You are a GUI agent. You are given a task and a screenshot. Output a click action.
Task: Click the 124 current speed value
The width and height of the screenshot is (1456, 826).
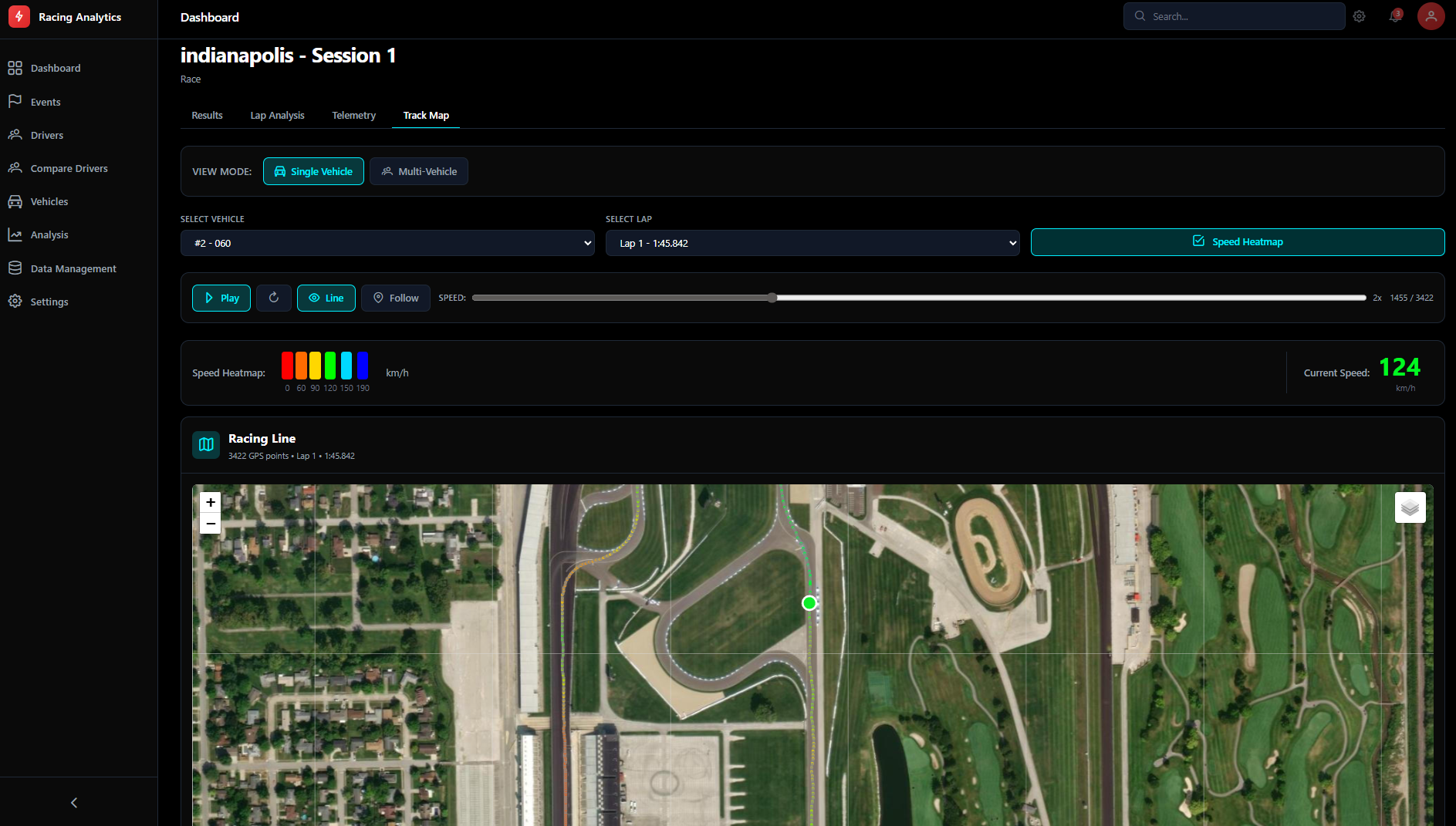tap(1400, 367)
